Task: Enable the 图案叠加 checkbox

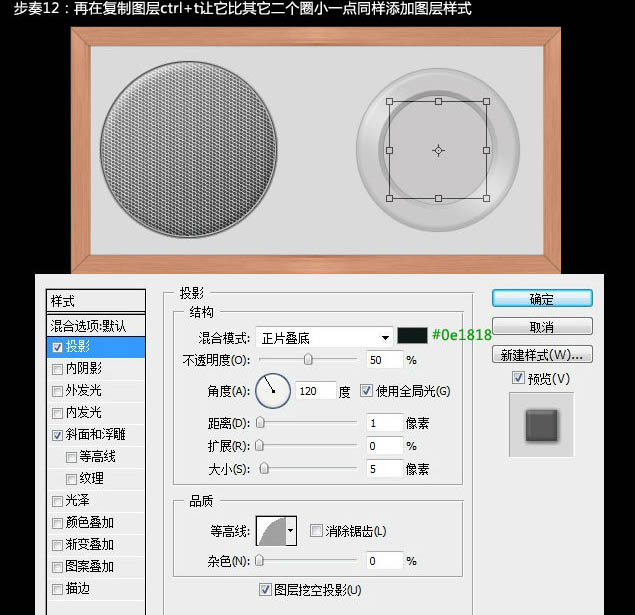Action: click(58, 567)
